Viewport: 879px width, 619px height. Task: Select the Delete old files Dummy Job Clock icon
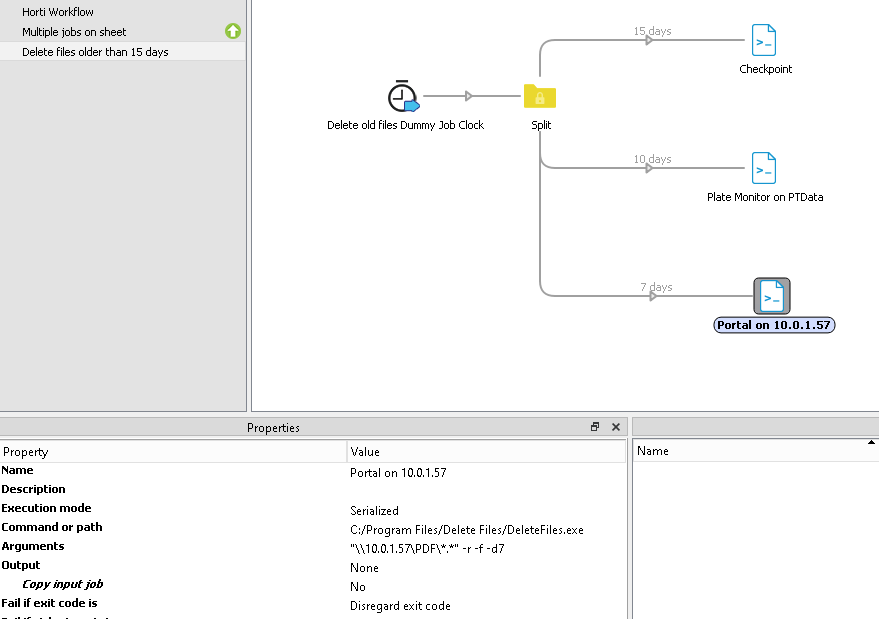tap(404, 96)
